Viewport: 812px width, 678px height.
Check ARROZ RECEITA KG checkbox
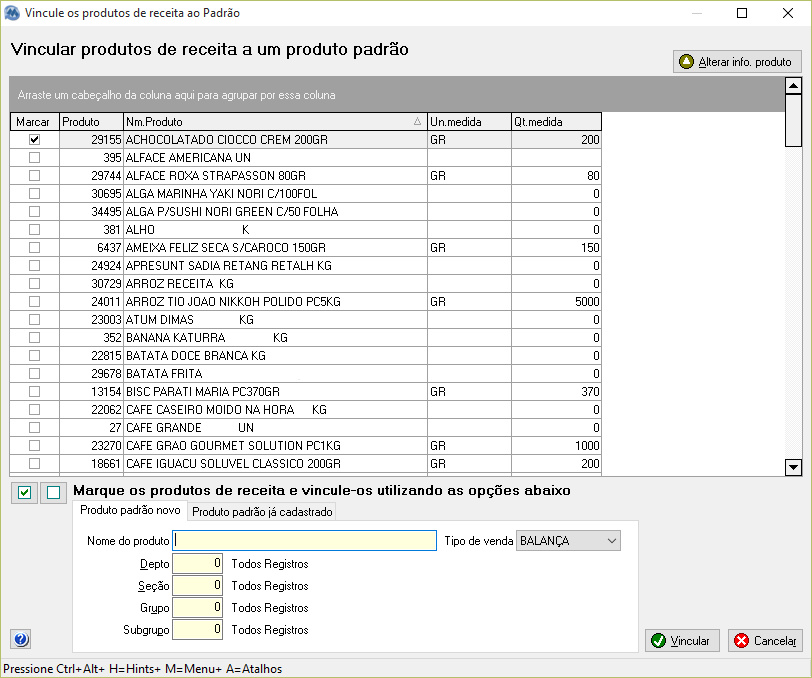[x=34, y=283]
